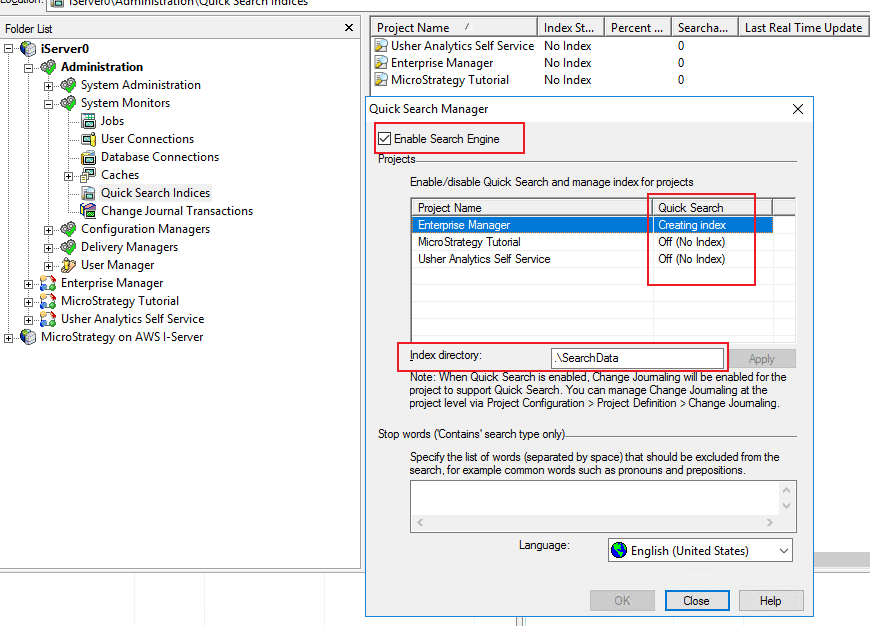Expand the Caches tree node
Image resolution: width=870 pixels, height=626 pixels.
point(68,175)
